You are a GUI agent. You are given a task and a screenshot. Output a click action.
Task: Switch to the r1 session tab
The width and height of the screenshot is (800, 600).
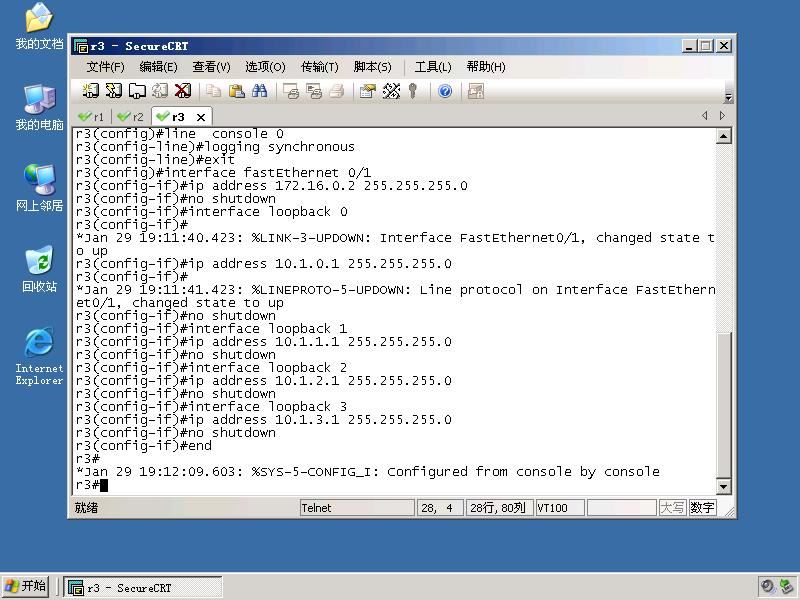(x=91, y=117)
